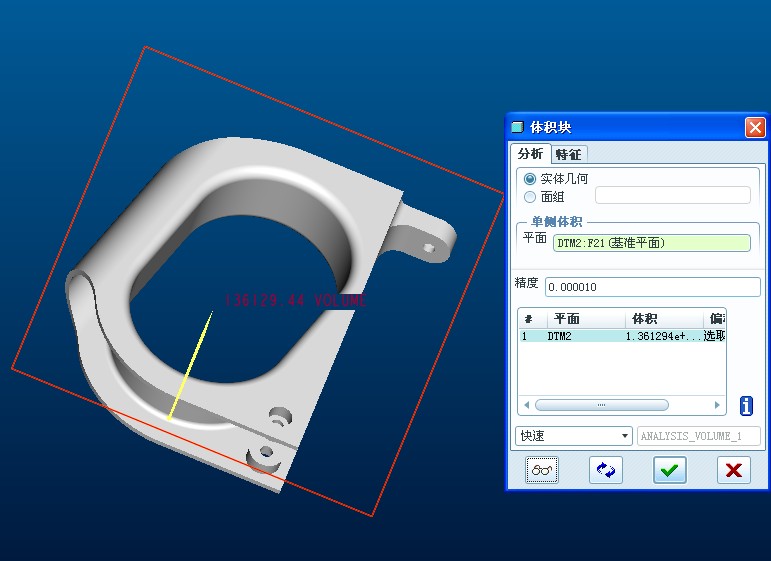Click the repeat analysis arrows button
Viewport: 771px width, 561px height.
pos(605,470)
